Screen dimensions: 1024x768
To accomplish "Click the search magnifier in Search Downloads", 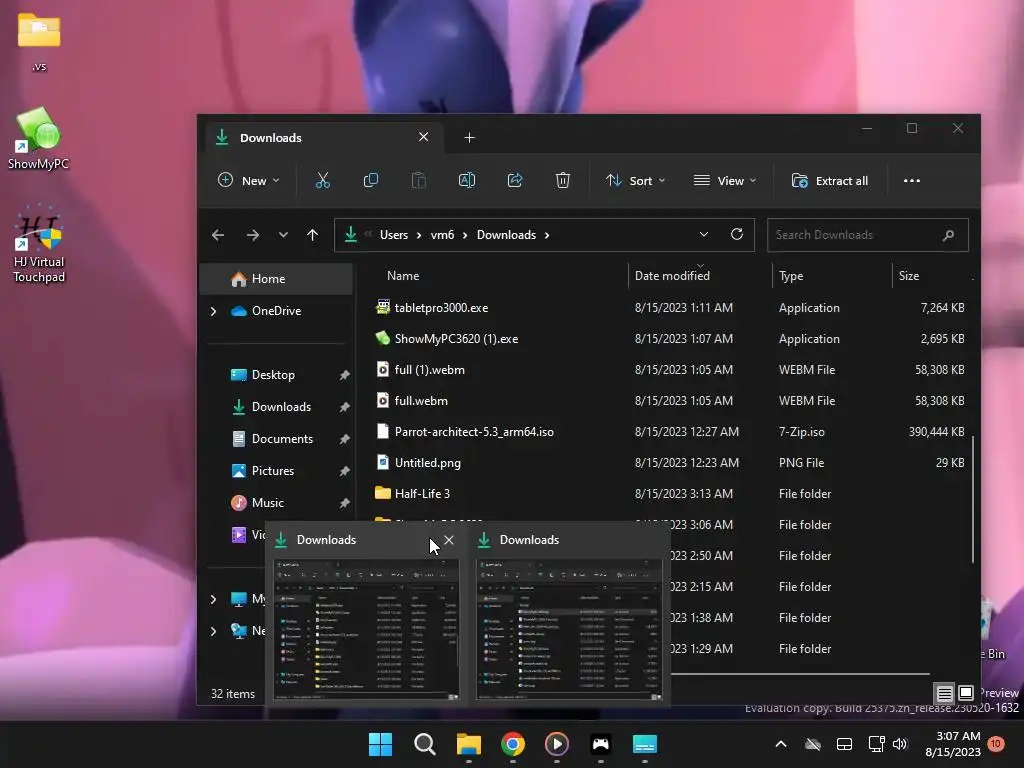I will click(948, 235).
